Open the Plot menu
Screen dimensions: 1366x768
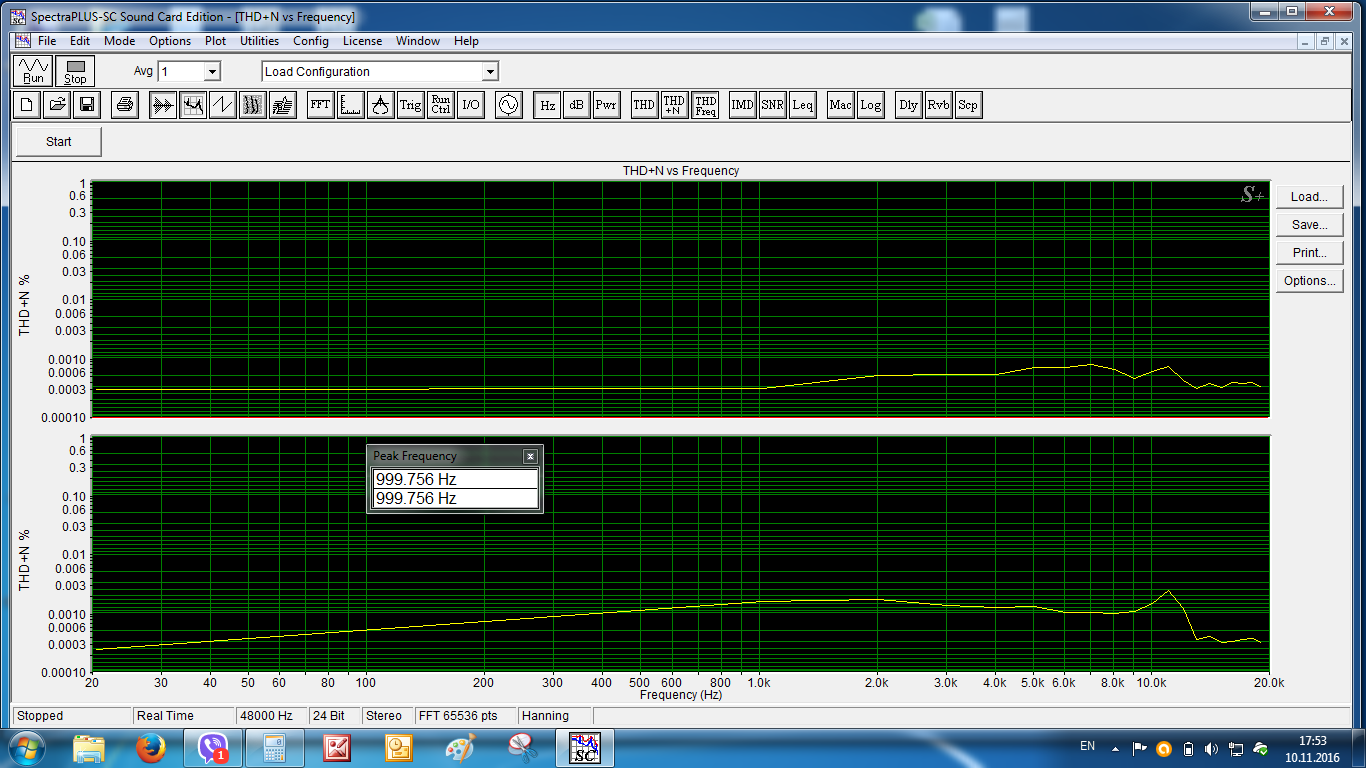(x=215, y=41)
